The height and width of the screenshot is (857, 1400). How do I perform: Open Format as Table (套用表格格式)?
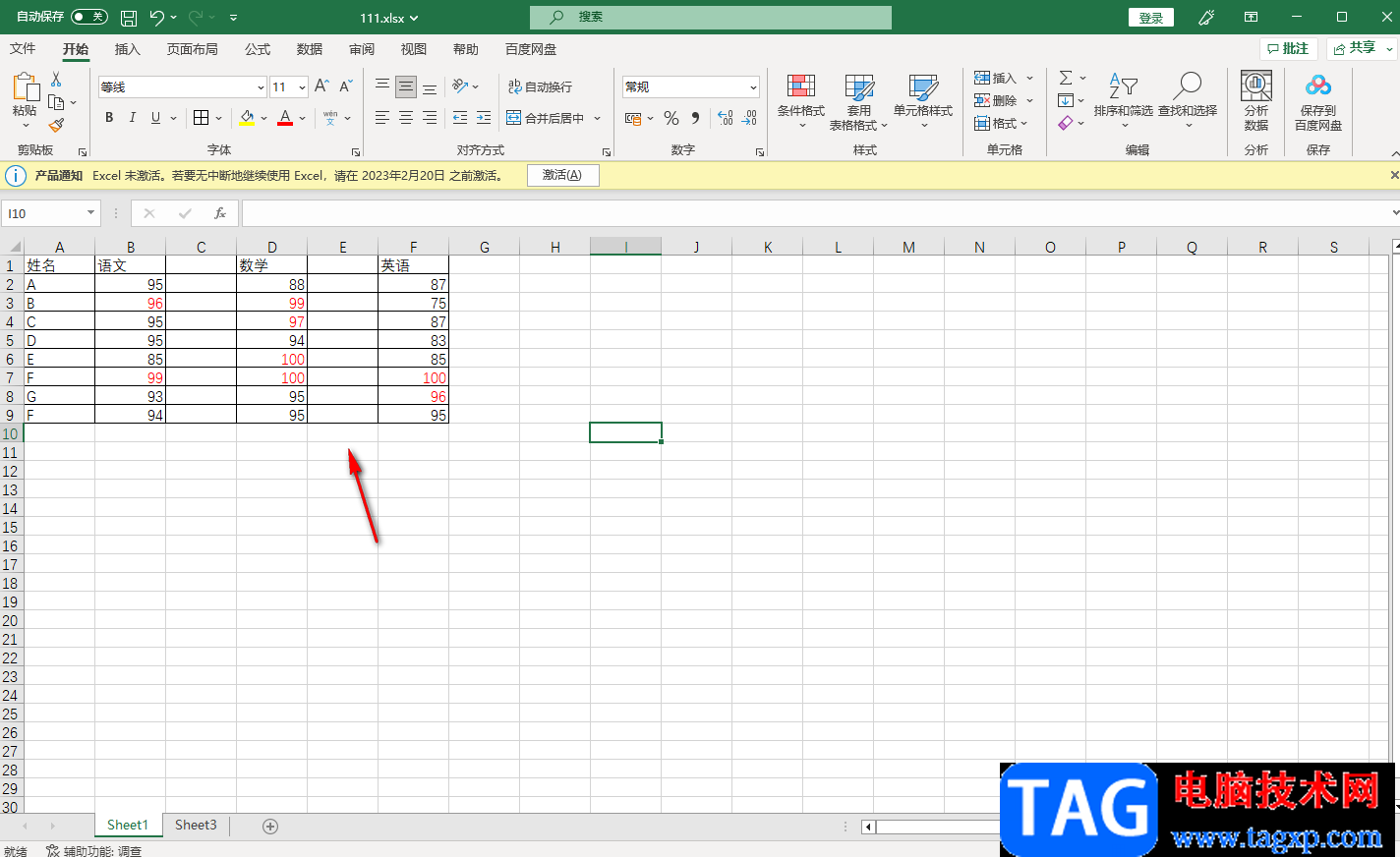(x=858, y=101)
